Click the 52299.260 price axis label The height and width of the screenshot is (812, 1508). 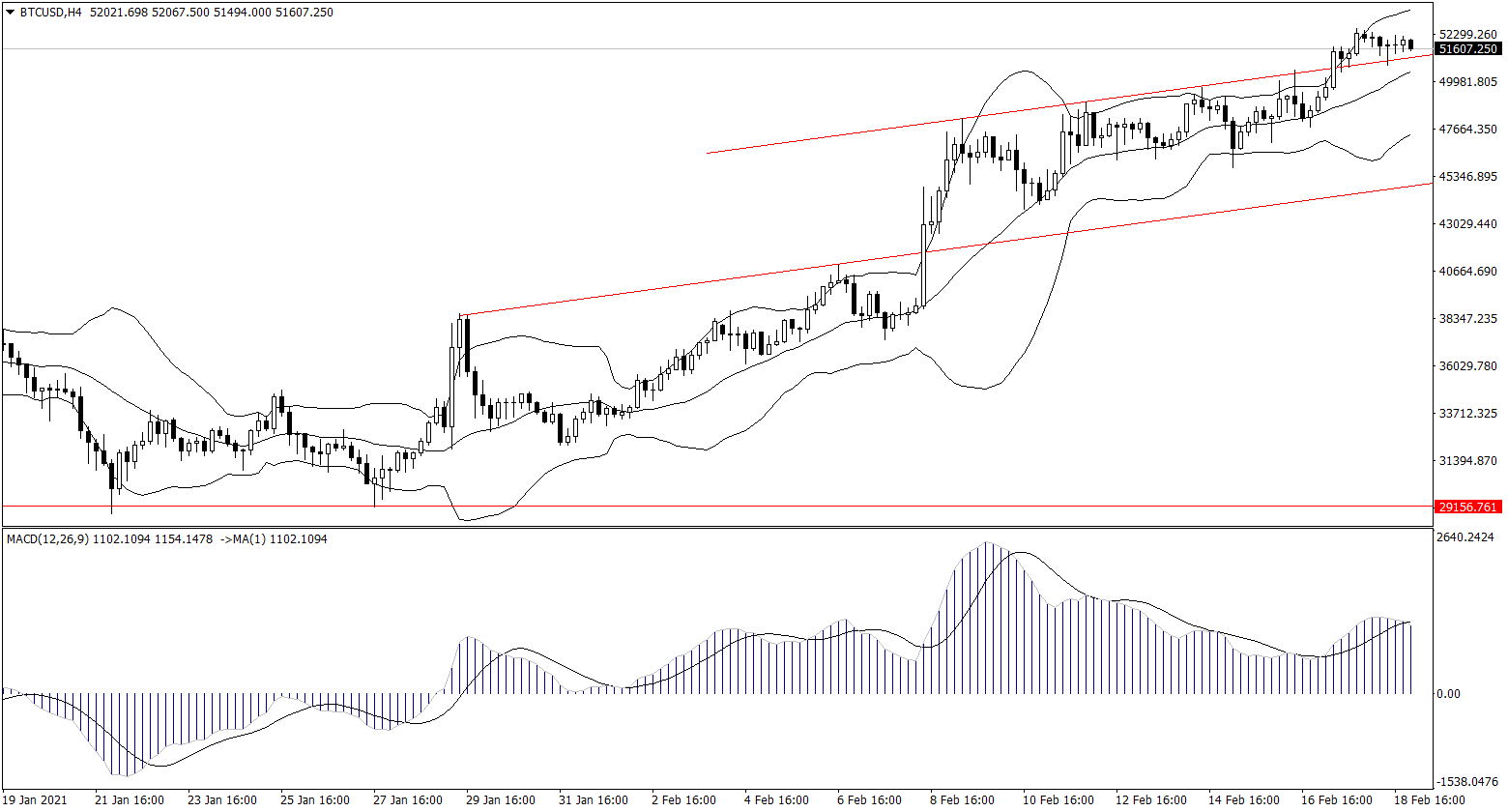coord(1467,34)
